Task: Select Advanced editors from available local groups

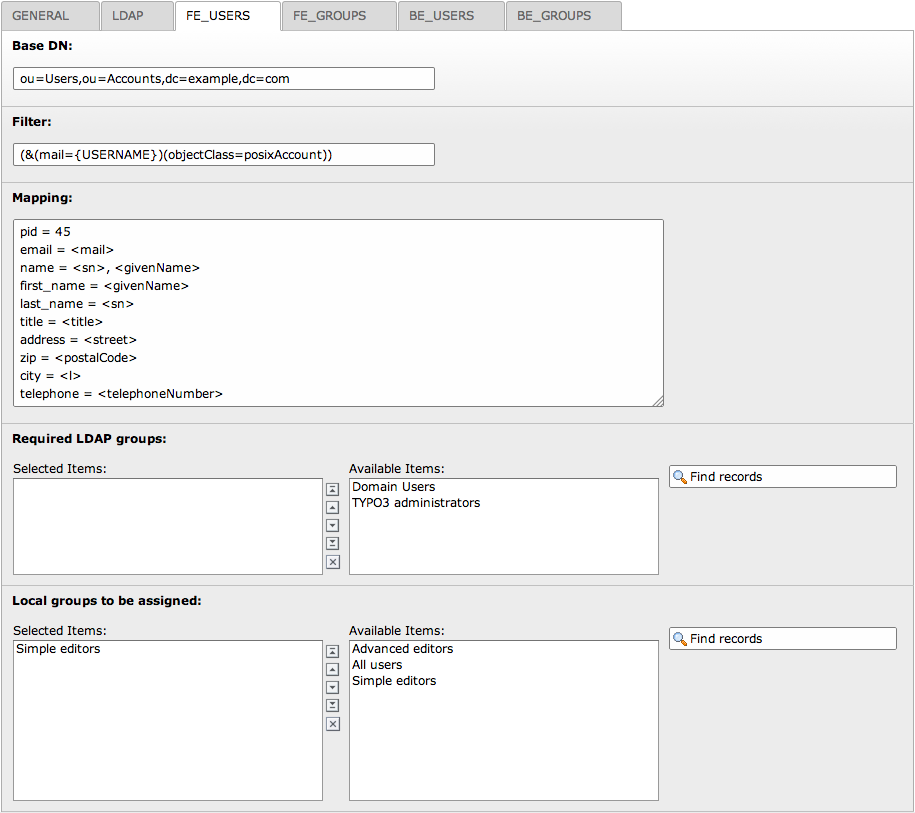Action: pyautogui.click(x=402, y=649)
